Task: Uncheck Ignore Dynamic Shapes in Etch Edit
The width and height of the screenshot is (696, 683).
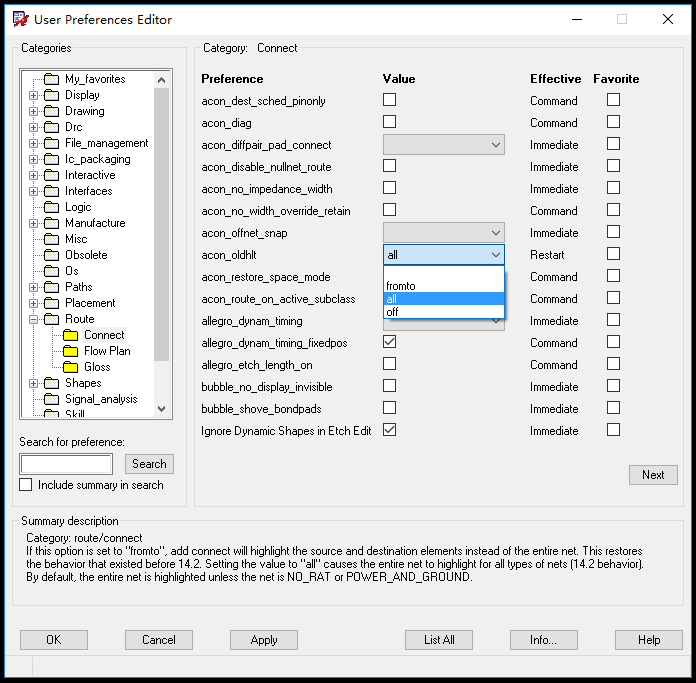Action: pyautogui.click(x=389, y=430)
